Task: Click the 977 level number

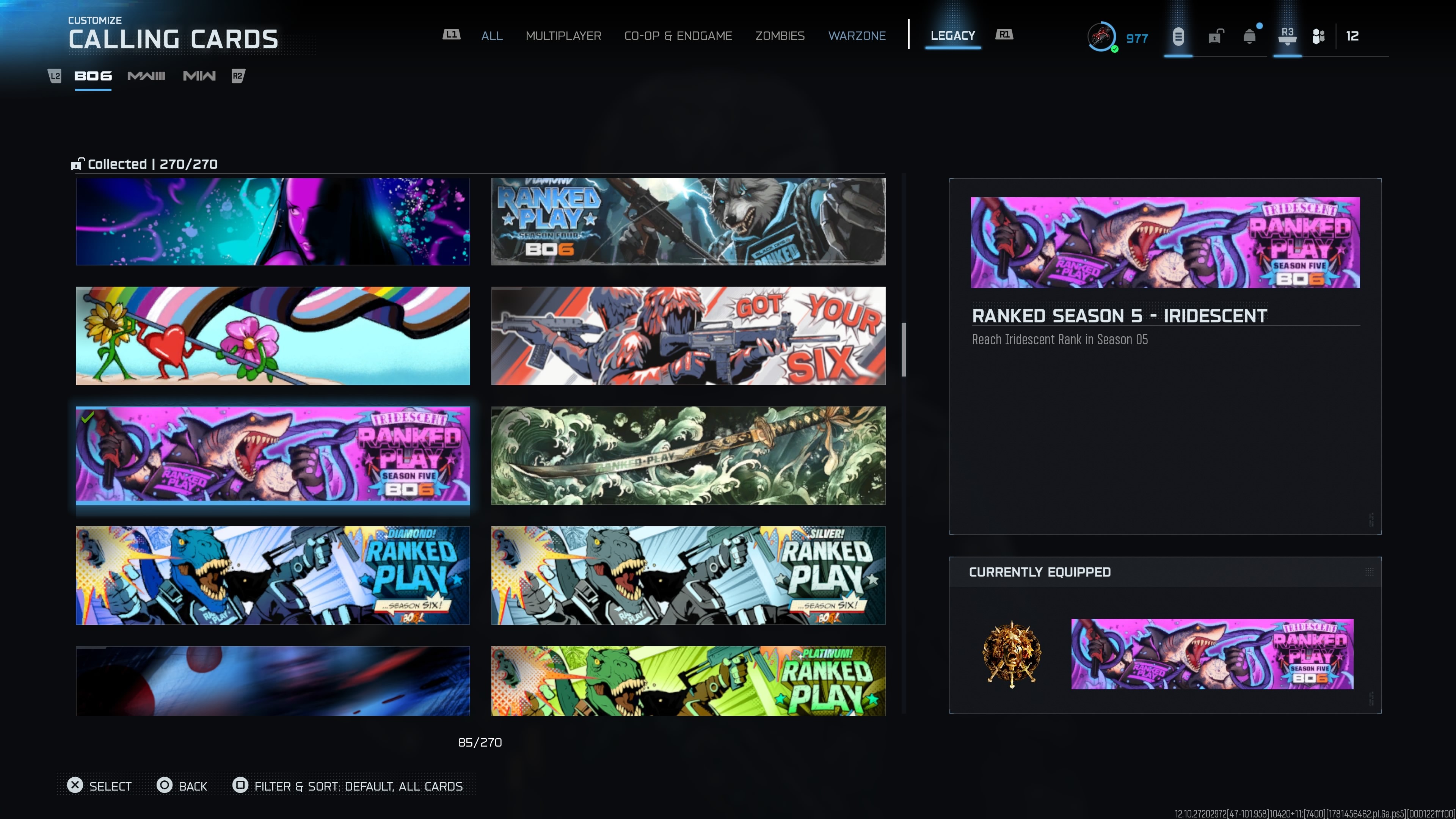Action: click(1137, 38)
